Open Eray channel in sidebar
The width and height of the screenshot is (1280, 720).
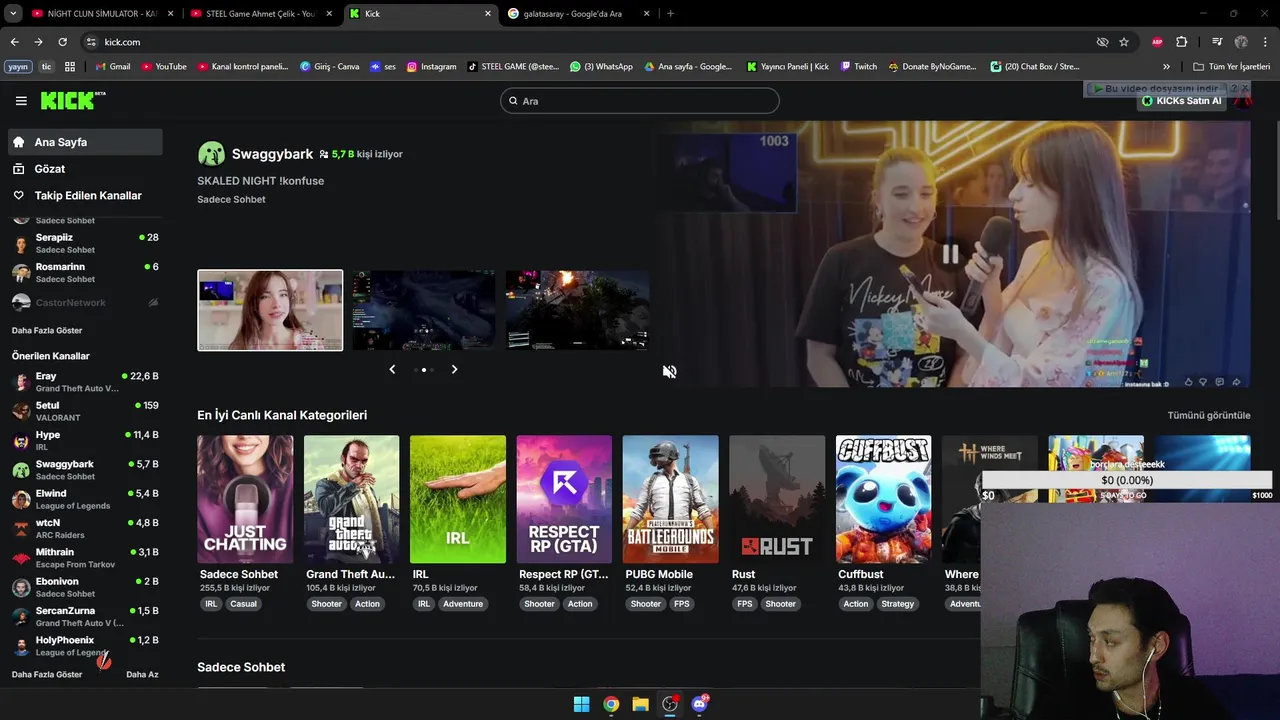click(x=85, y=382)
